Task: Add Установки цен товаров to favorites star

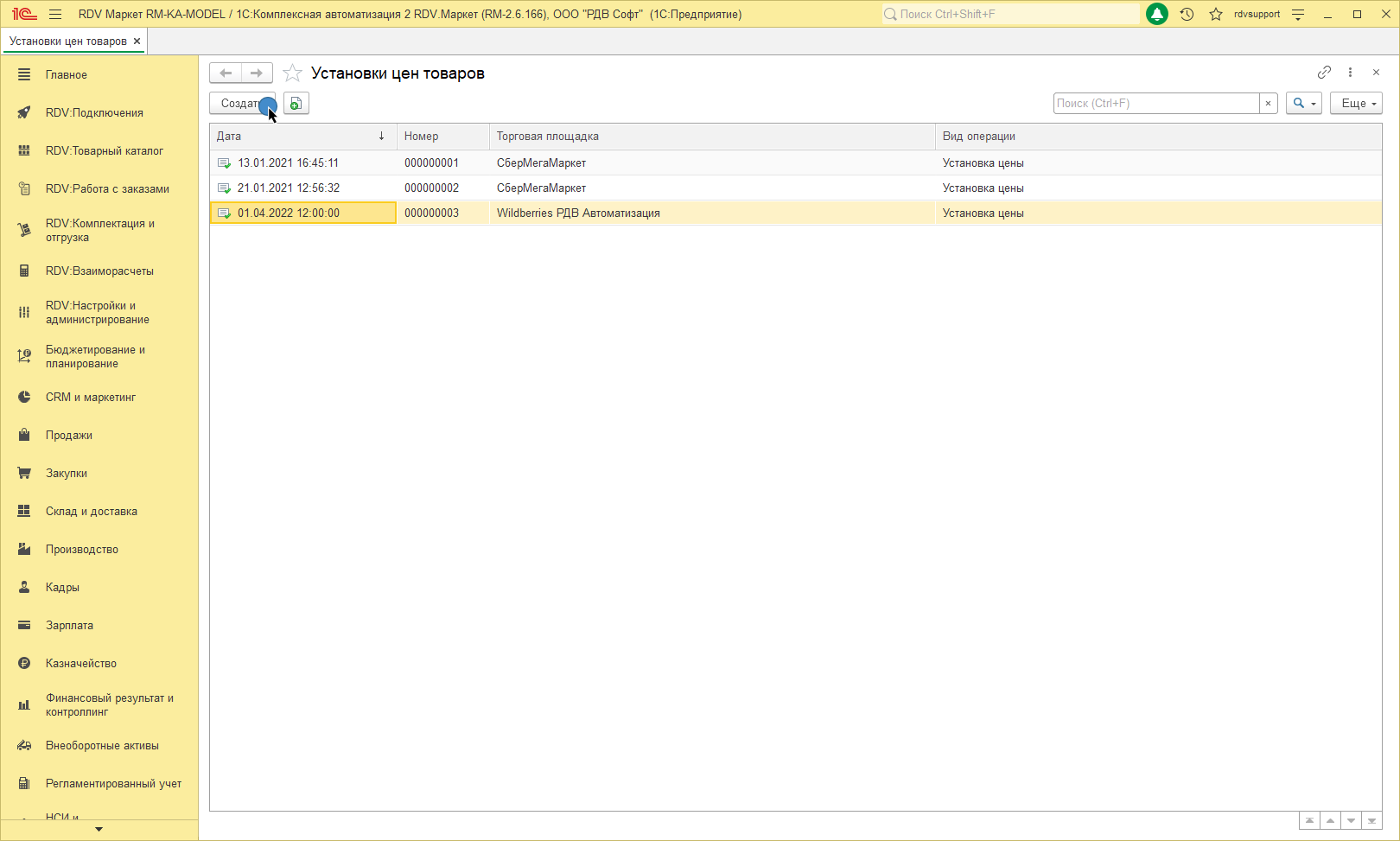Action: (x=293, y=73)
